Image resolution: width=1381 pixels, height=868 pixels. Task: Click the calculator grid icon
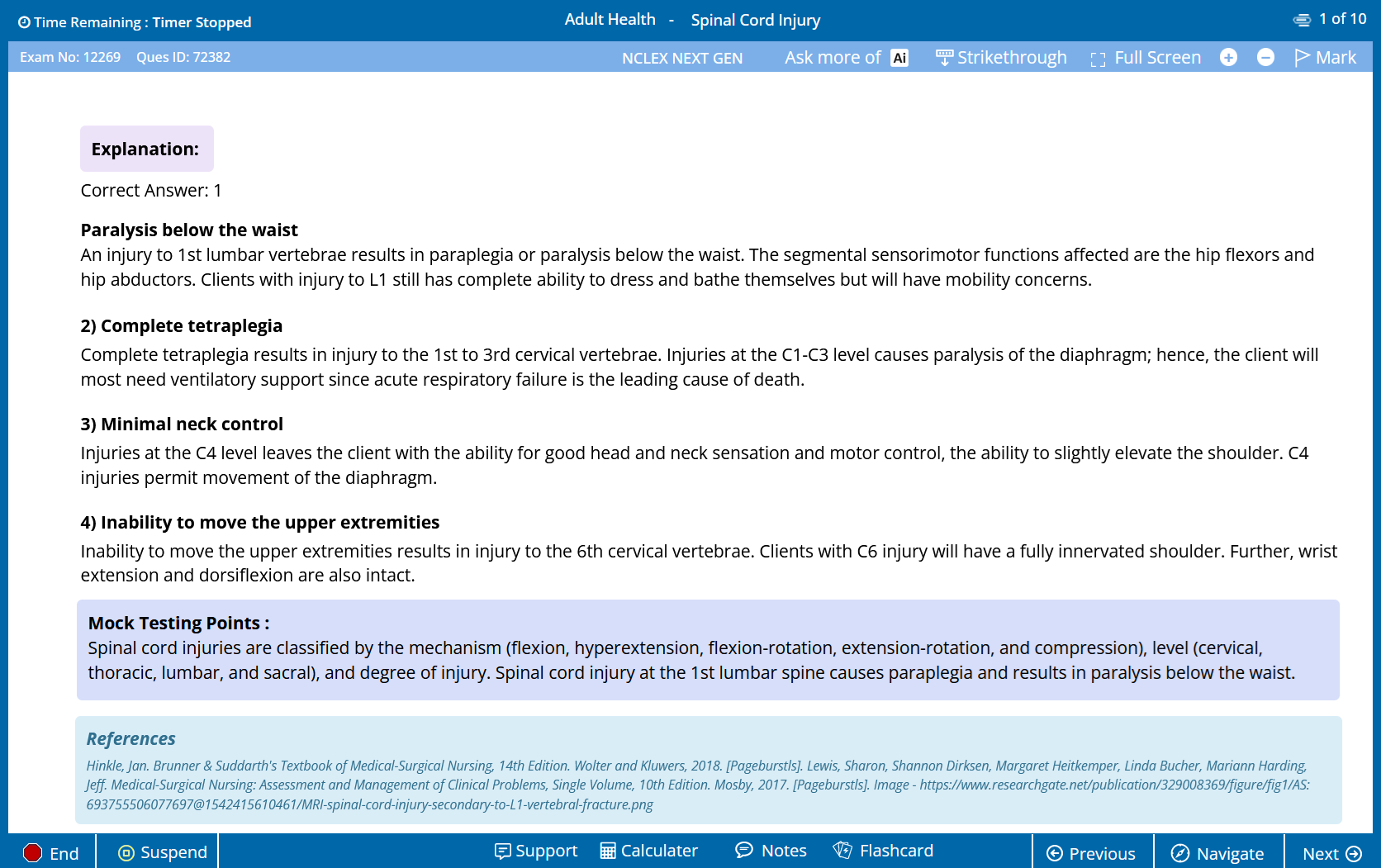608,851
